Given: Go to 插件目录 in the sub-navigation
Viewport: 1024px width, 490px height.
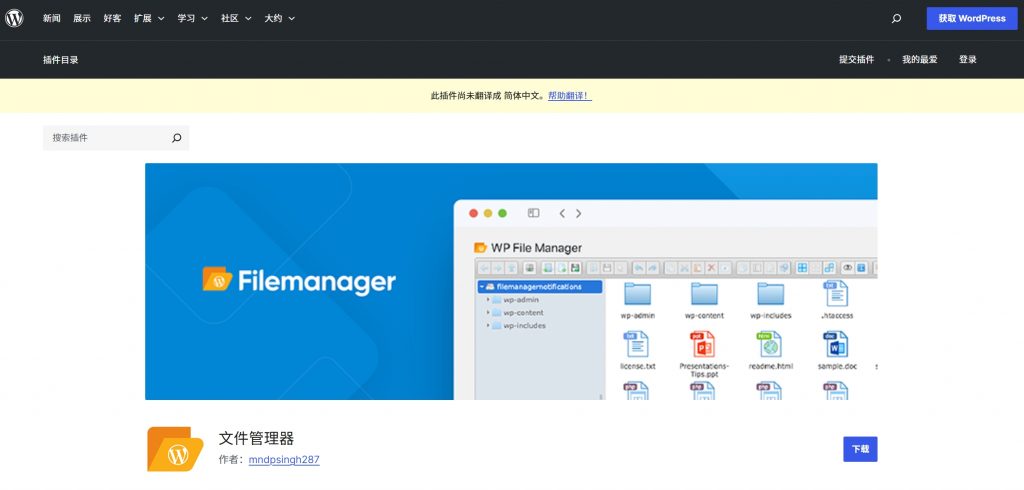Looking at the screenshot, I should click(61, 59).
